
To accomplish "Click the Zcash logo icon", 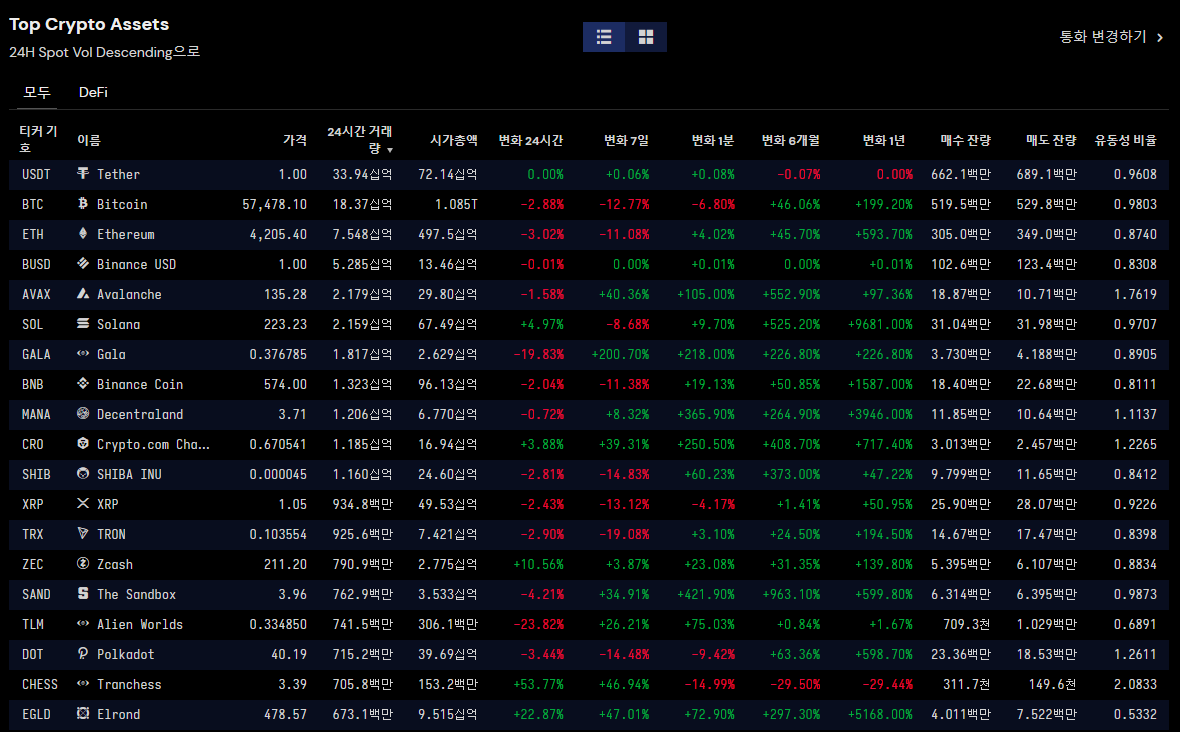I will pyautogui.click(x=83, y=564).
